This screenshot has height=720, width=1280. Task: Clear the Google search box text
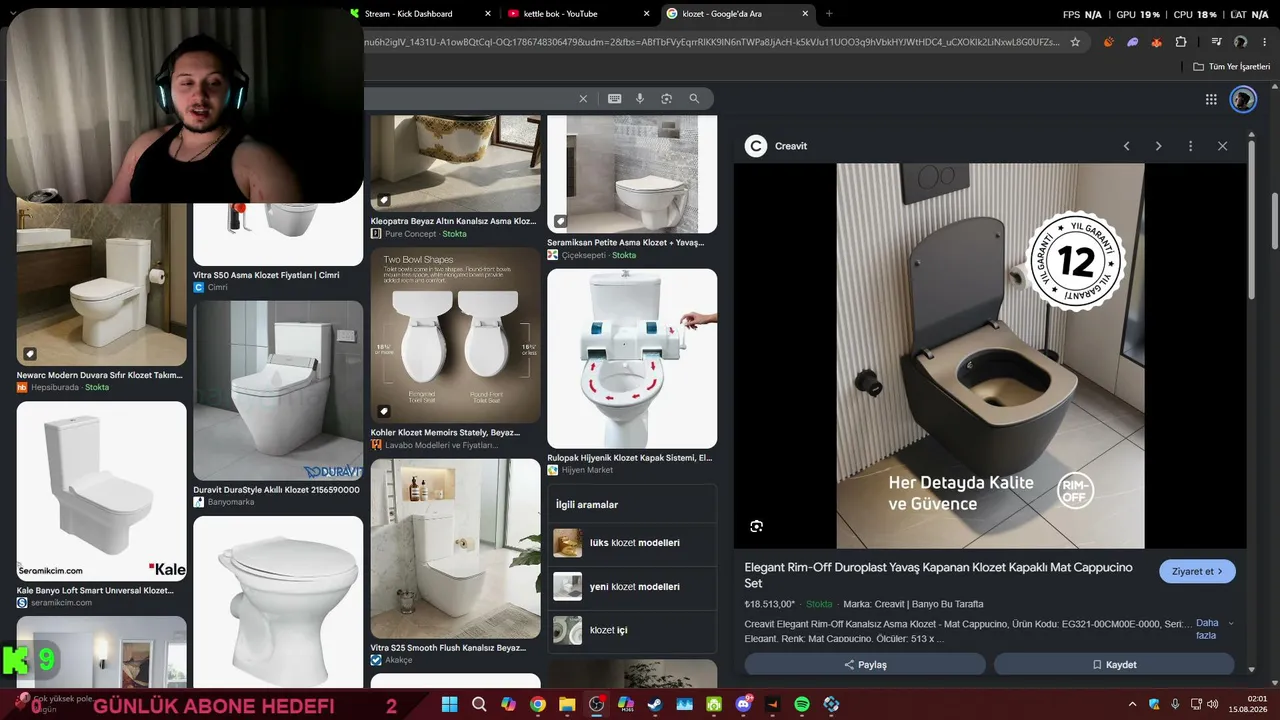point(583,99)
